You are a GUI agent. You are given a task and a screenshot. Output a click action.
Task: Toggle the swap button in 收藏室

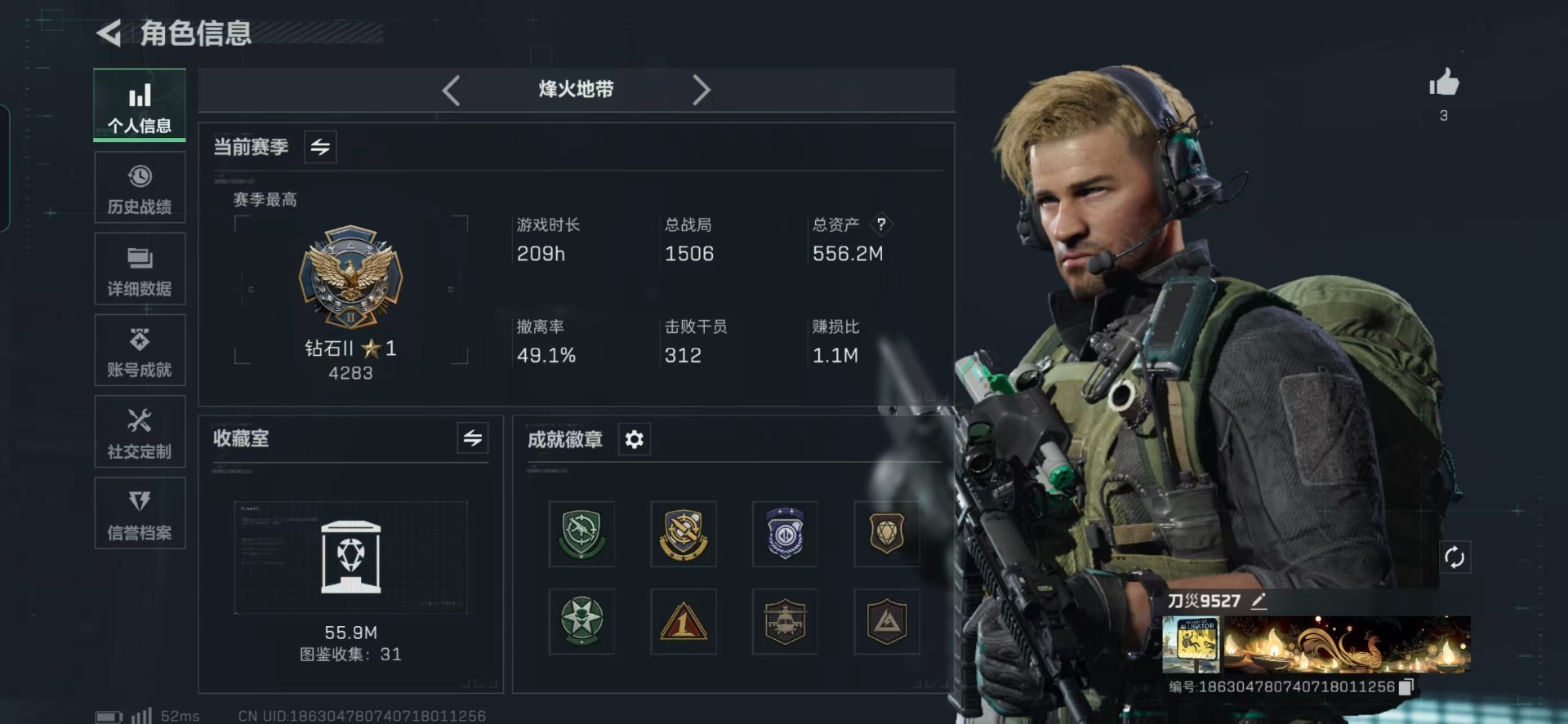pyautogui.click(x=473, y=438)
